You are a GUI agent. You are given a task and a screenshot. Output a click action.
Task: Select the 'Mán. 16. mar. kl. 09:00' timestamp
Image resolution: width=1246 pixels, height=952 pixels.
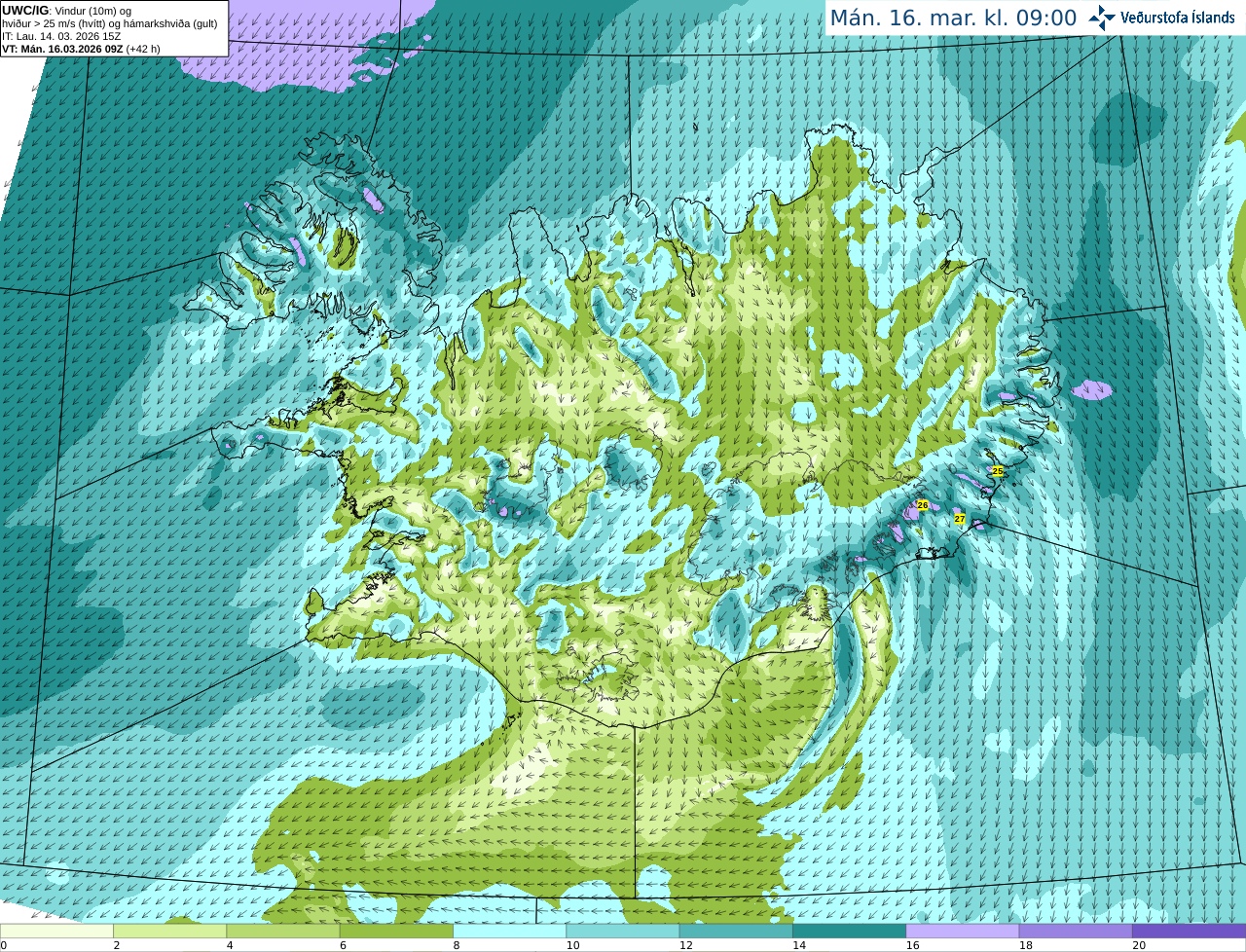[953, 18]
